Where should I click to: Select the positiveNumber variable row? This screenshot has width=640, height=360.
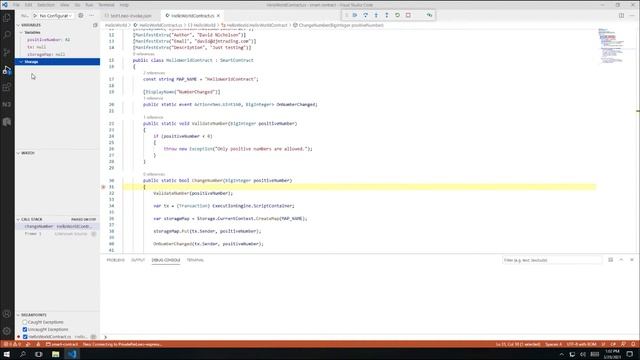58,40
